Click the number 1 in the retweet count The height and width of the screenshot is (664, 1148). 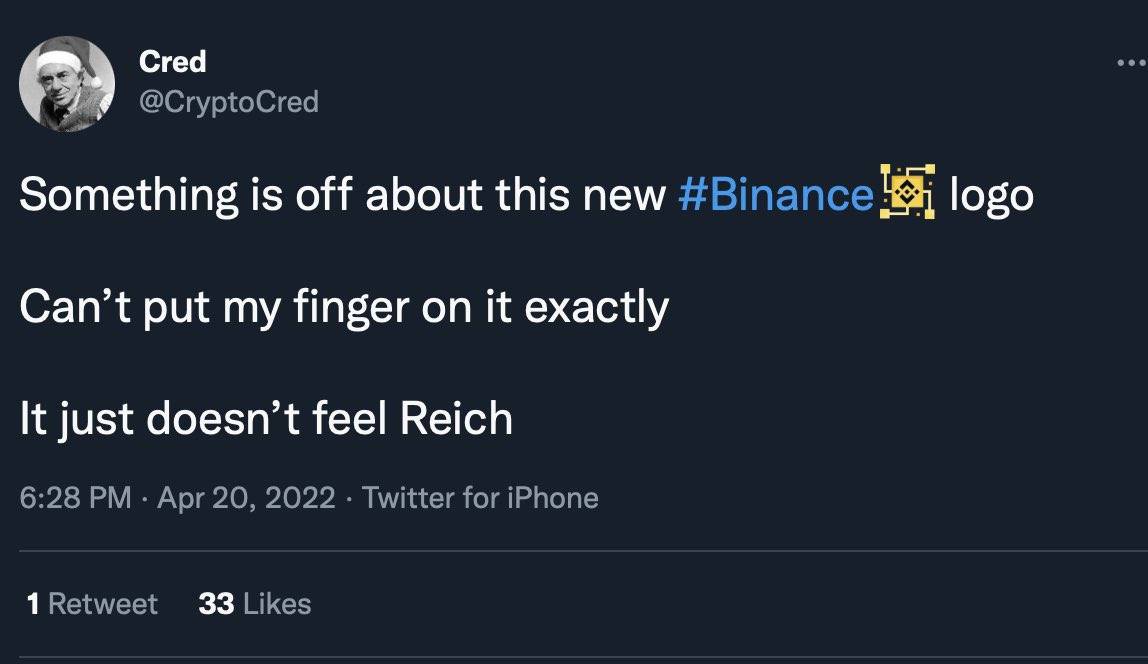(33, 604)
